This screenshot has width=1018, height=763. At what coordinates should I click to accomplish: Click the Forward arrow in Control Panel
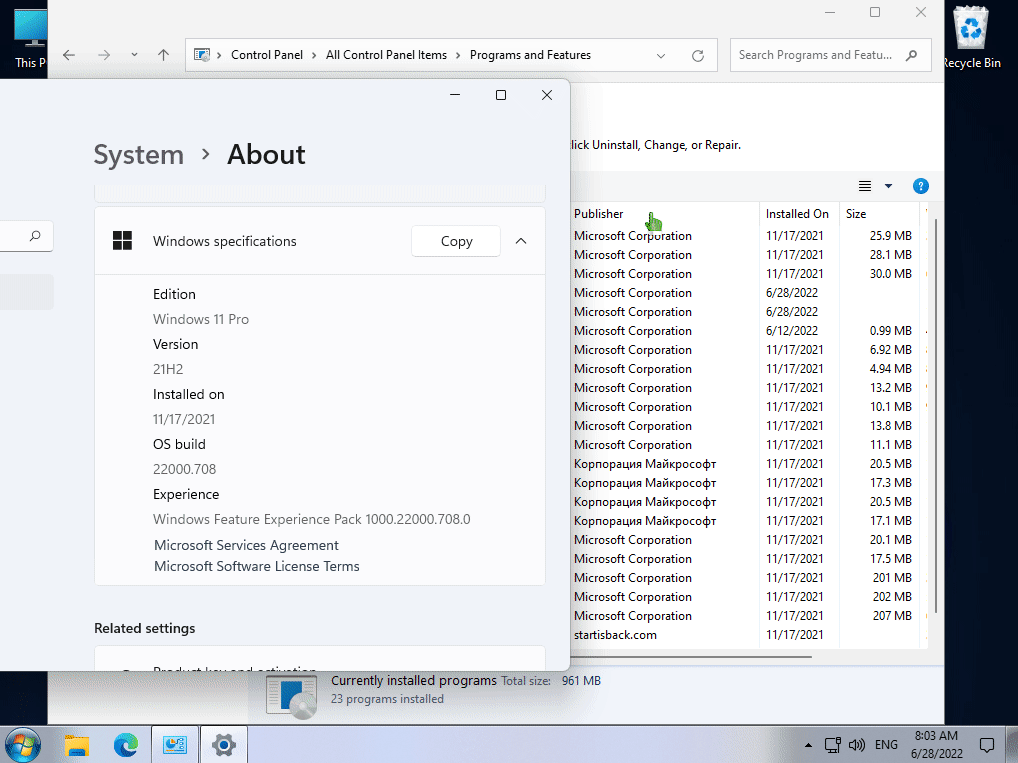tap(104, 55)
